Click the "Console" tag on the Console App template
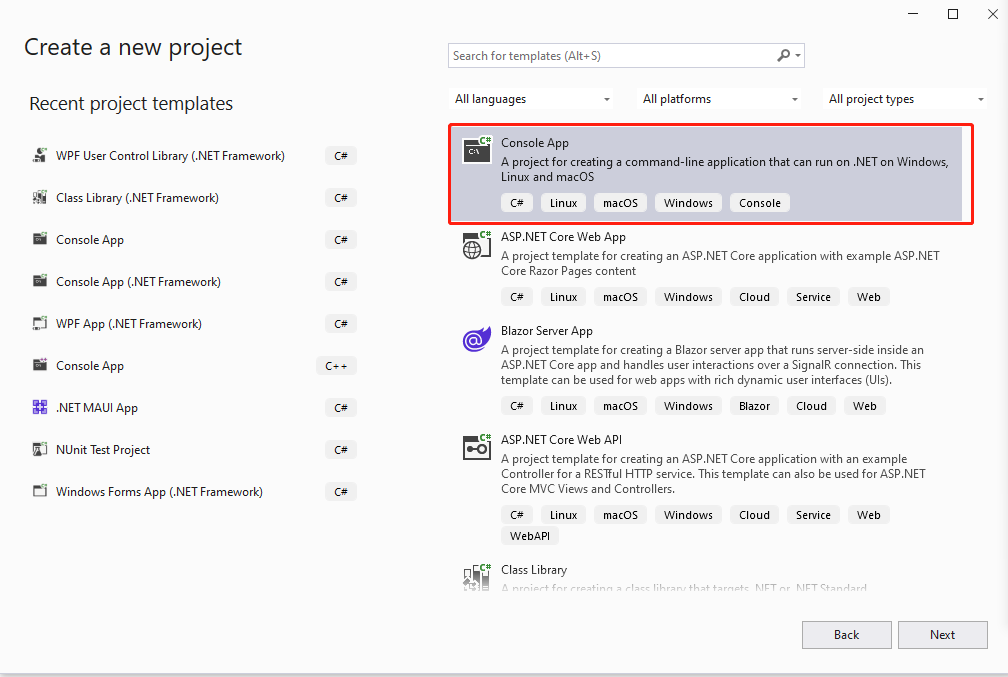The image size is (1008, 677). point(760,203)
